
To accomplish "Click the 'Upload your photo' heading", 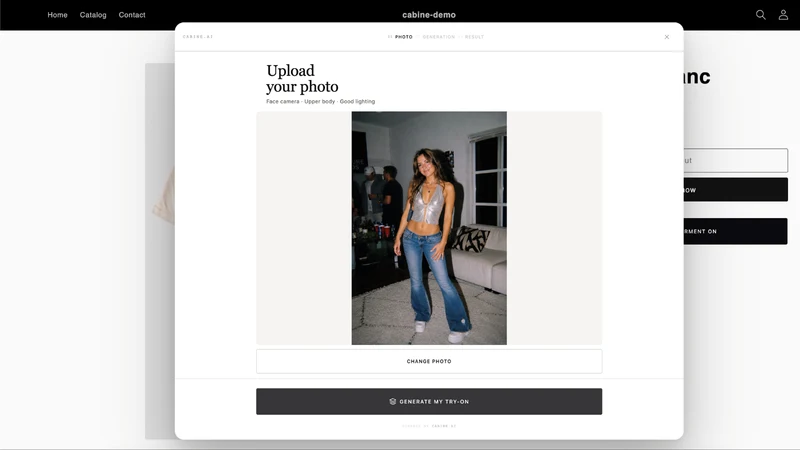I will 302,79.
